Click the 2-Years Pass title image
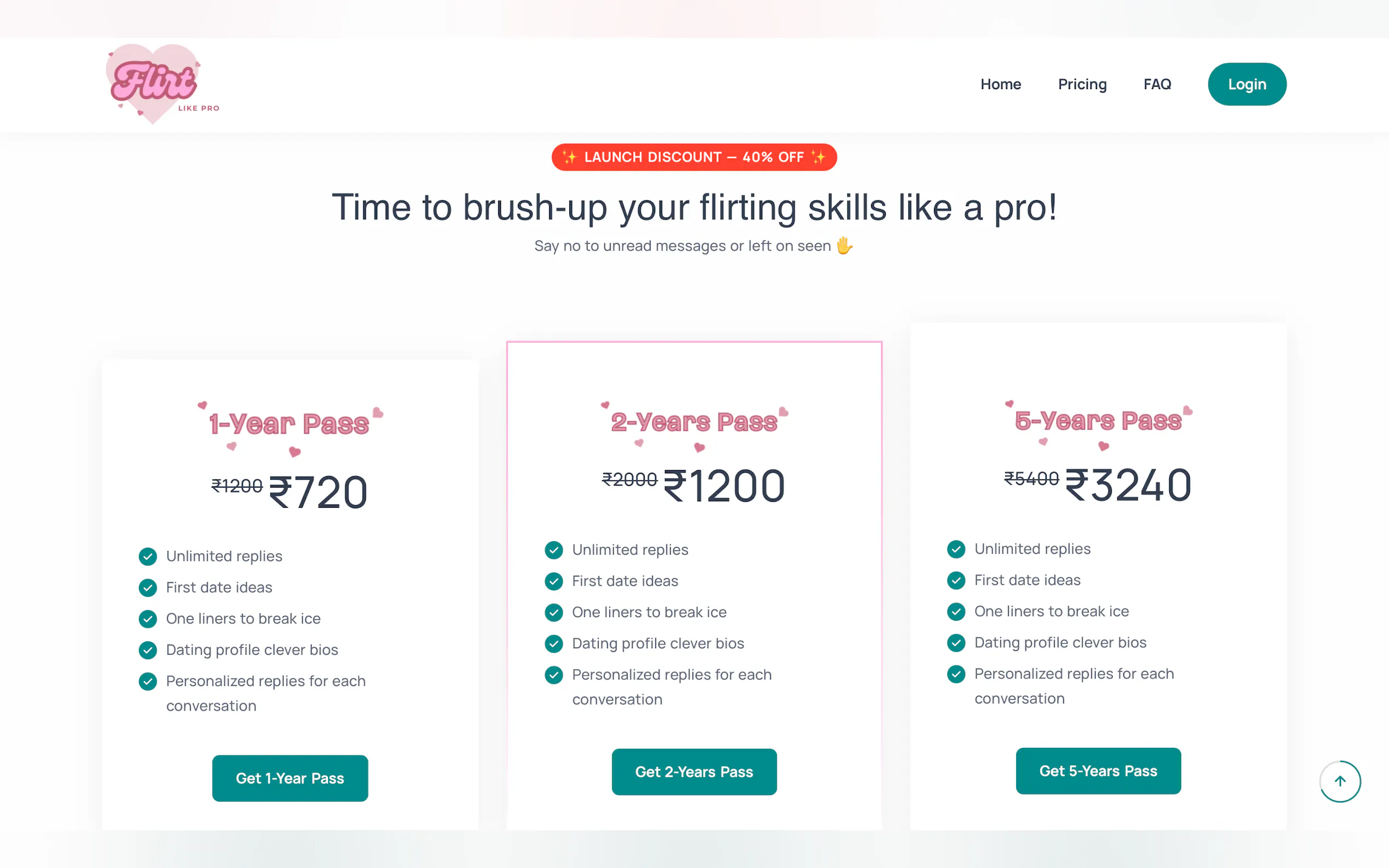 693,423
